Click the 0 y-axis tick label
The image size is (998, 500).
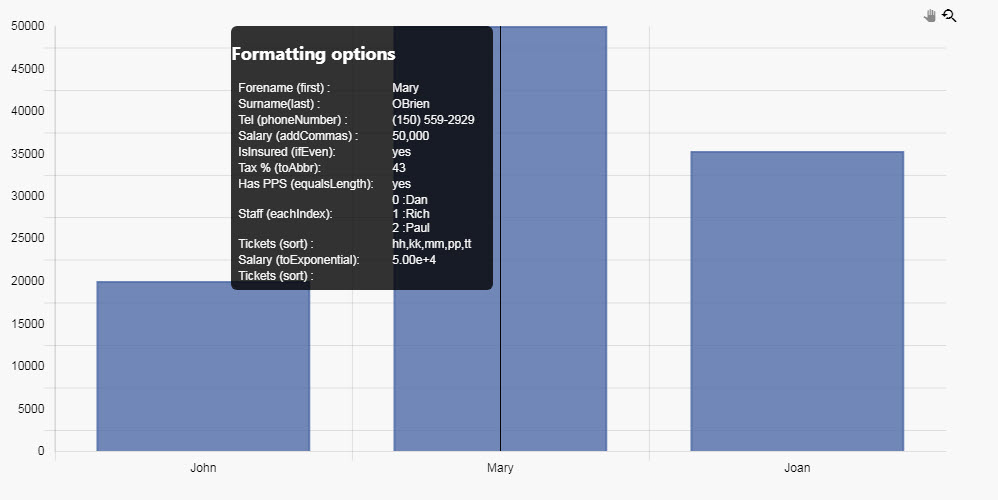41,451
